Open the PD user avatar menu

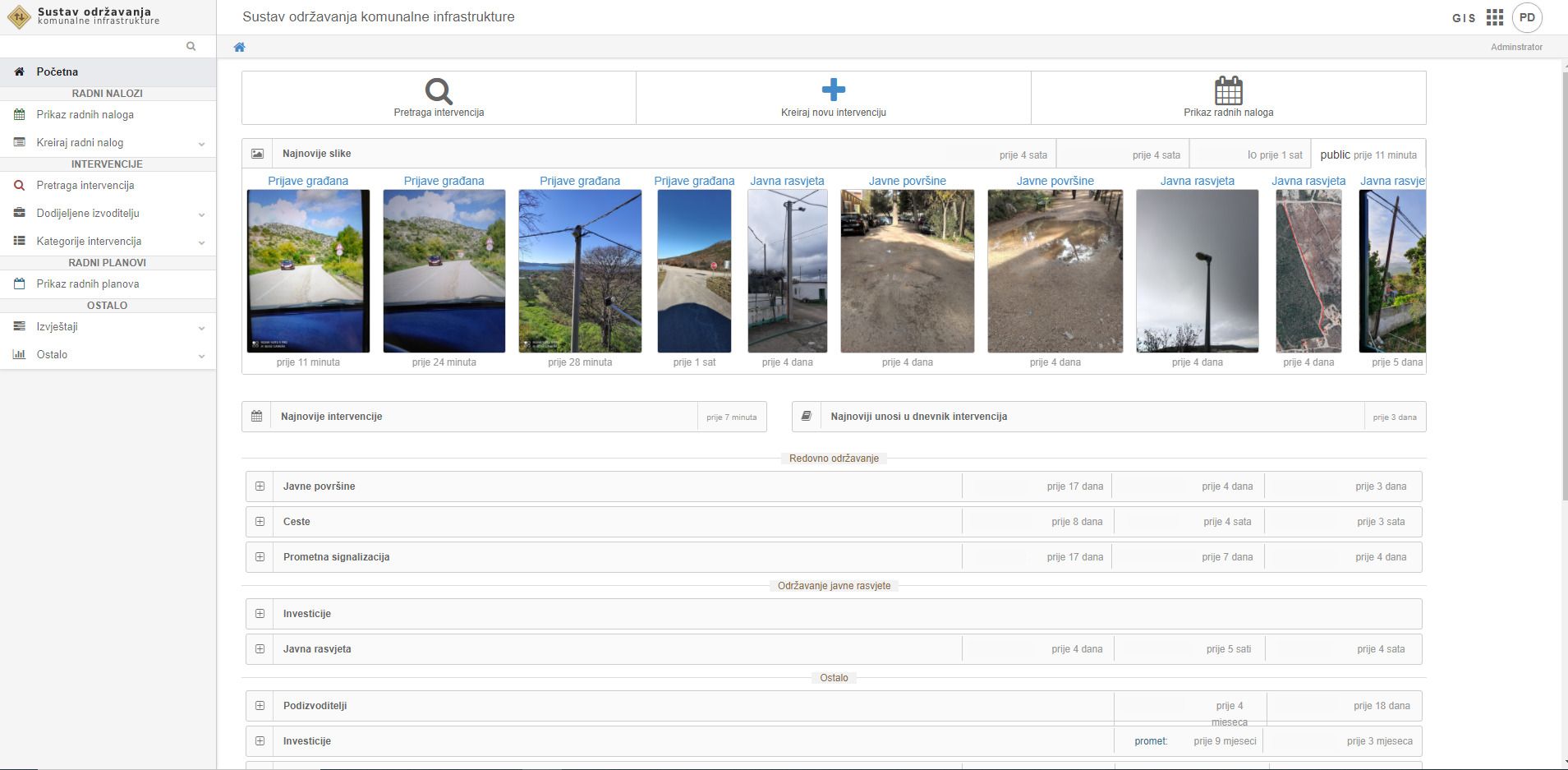(x=1527, y=18)
